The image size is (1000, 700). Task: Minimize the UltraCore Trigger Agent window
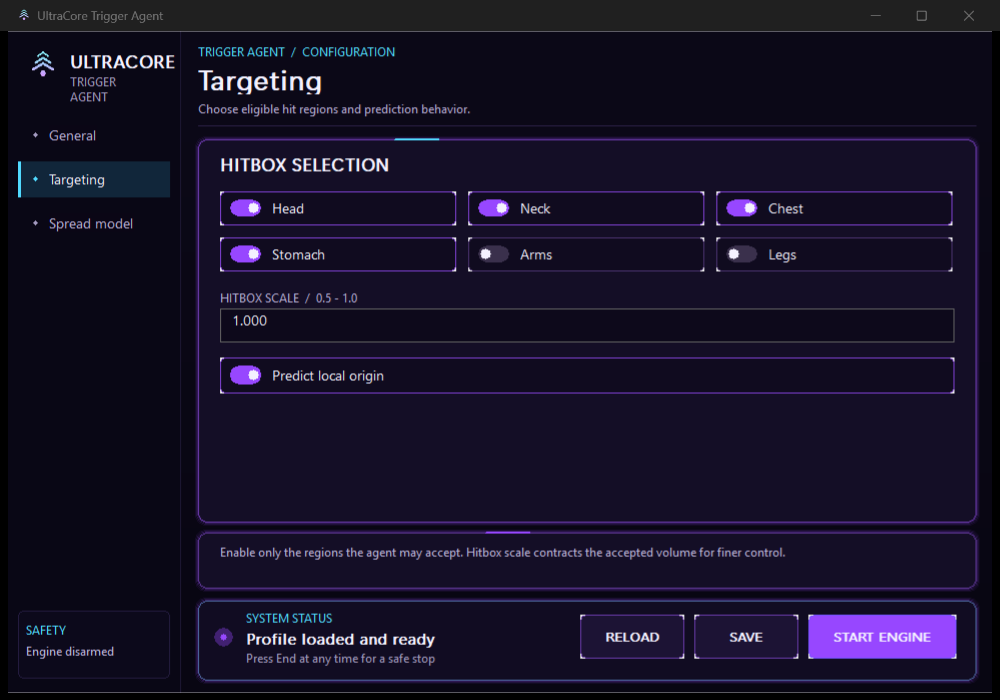coord(876,15)
